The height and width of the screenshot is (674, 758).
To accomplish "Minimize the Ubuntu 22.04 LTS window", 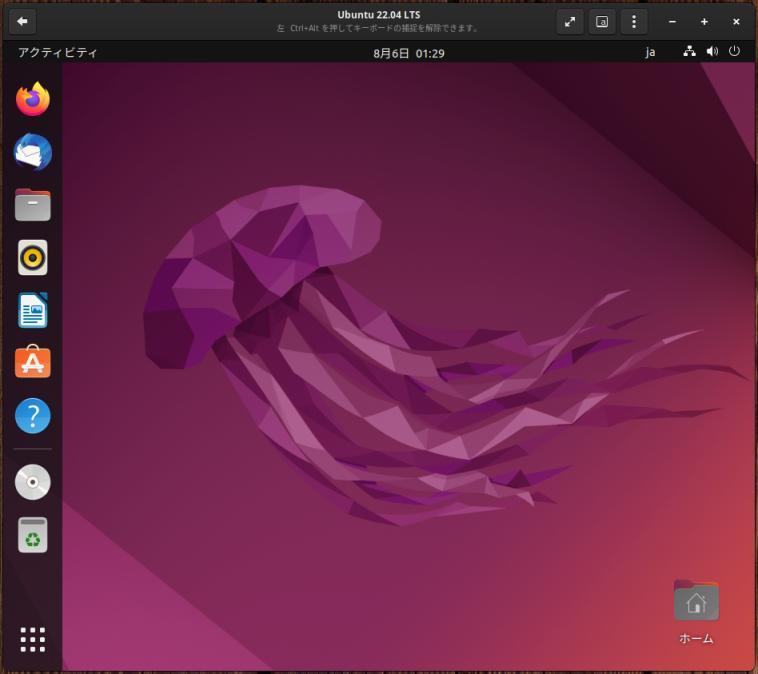I will tap(672, 22).
